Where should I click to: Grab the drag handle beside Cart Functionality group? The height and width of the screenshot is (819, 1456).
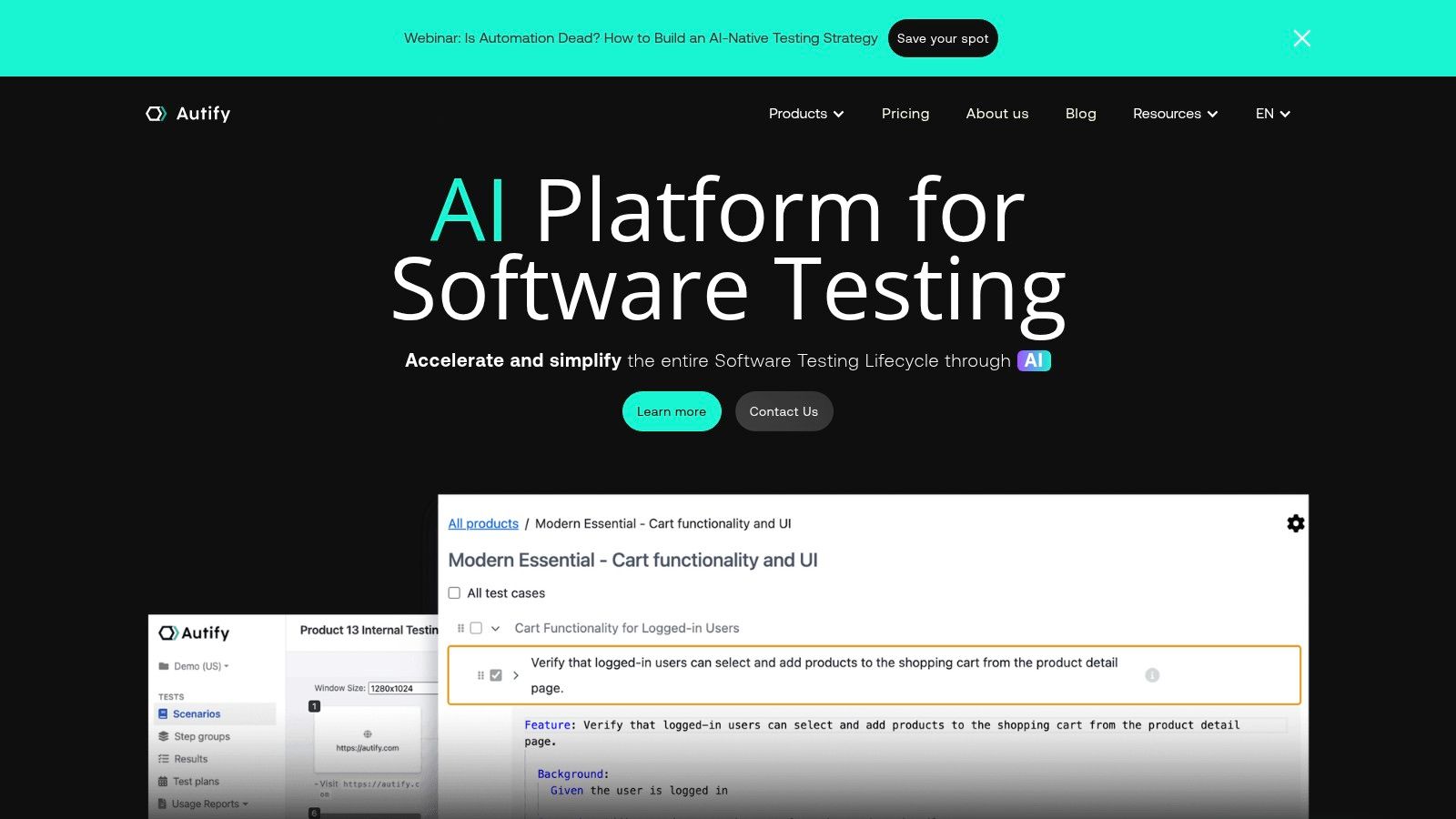click(x=461, y=628)
